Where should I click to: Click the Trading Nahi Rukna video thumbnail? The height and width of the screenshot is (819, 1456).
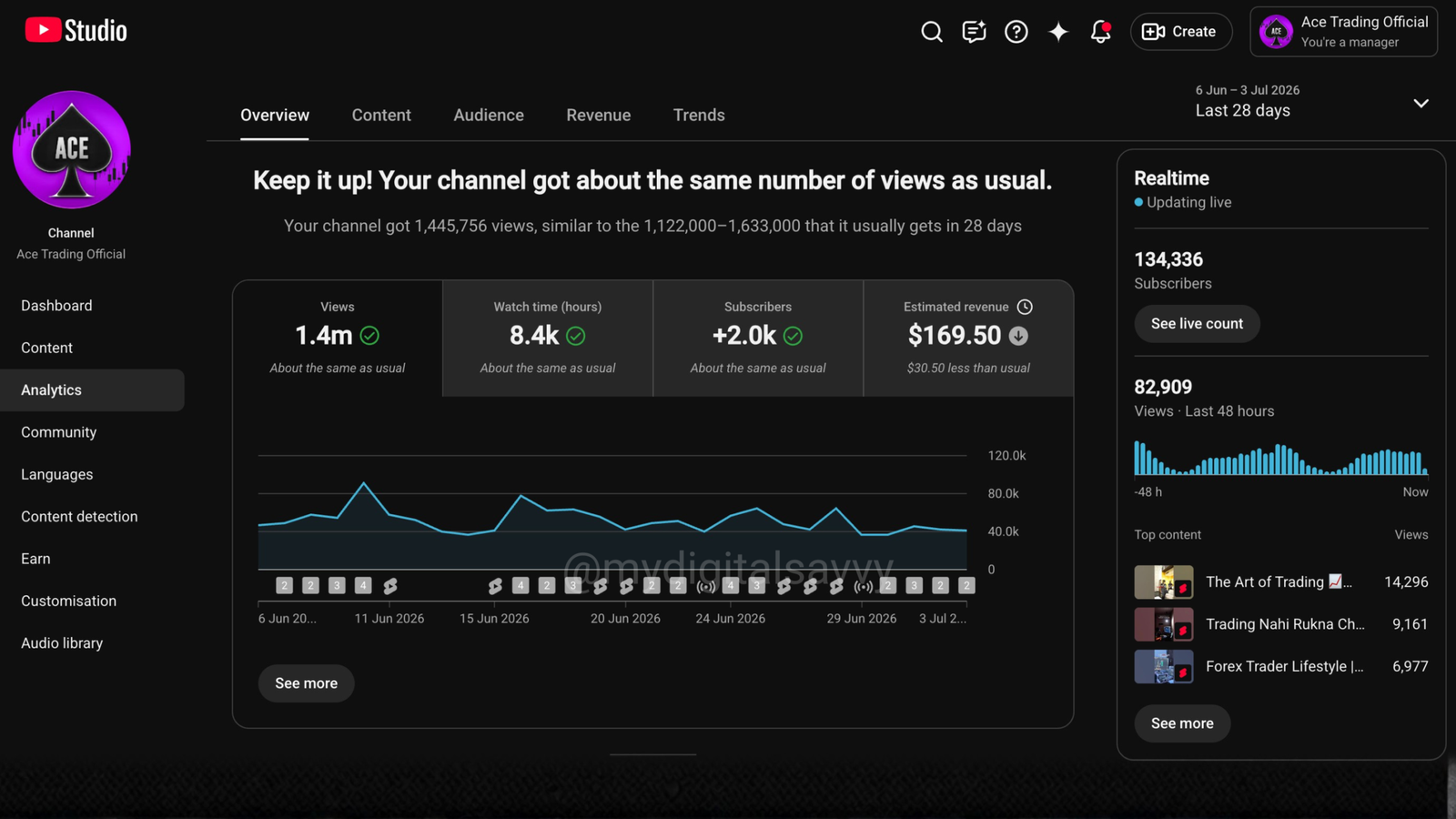point(1164,624)
